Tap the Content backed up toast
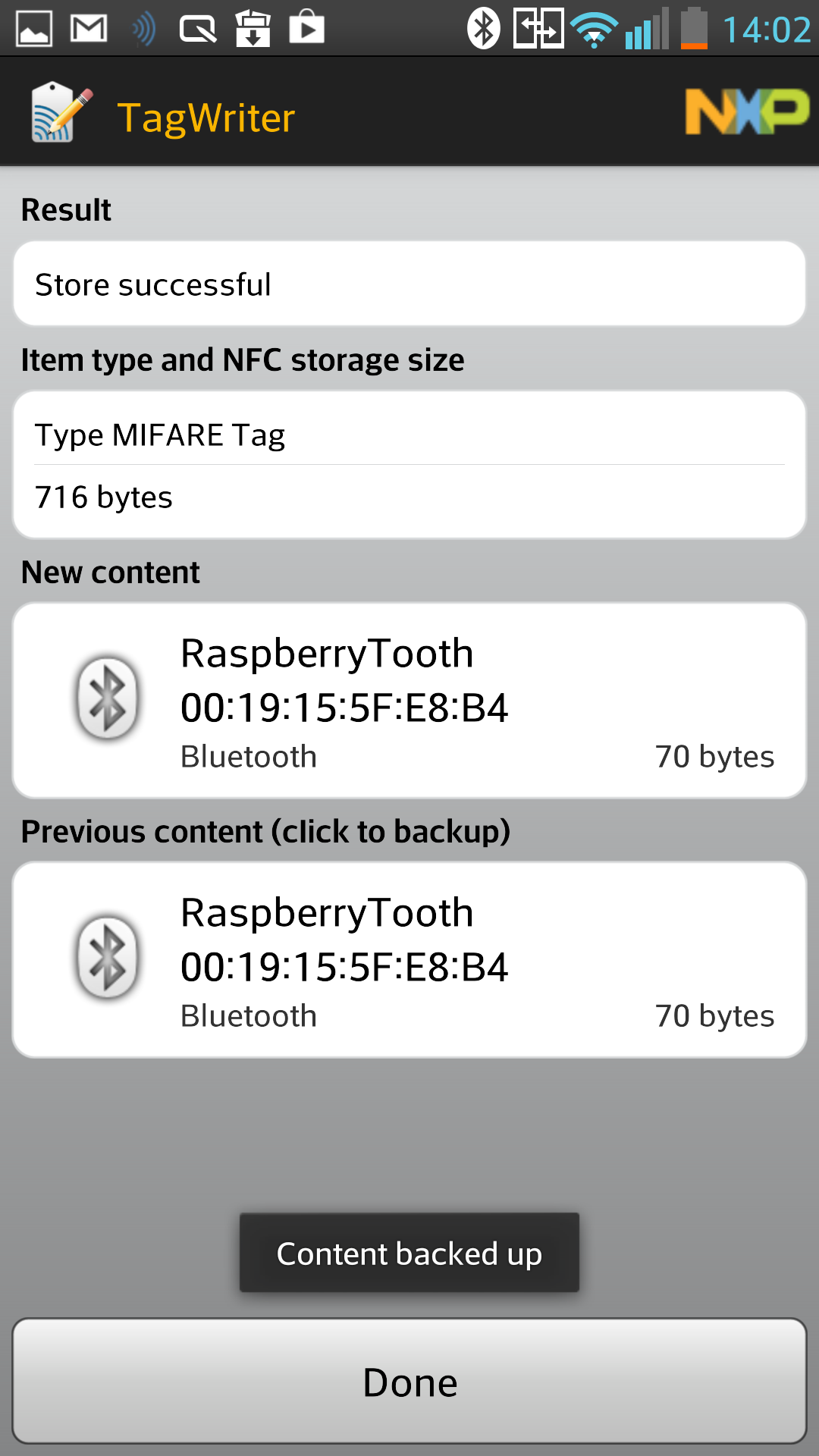819x1456 pixels. (x=409, y=1253)
